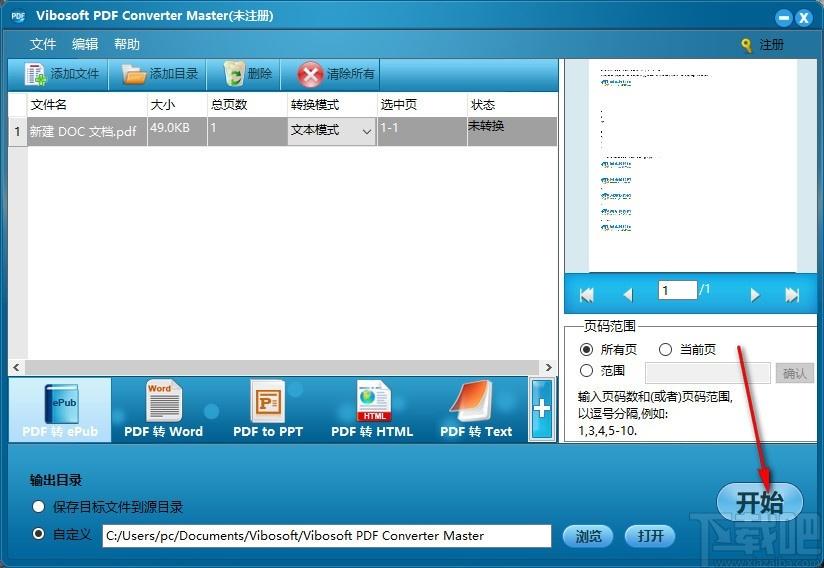Select PDF 转 ePub conversion

60,410
